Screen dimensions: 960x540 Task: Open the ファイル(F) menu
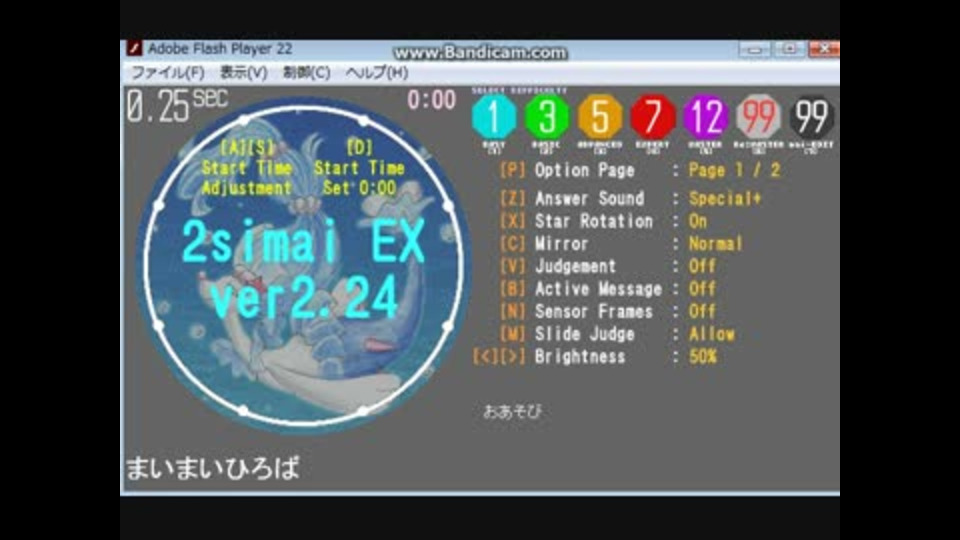pyautogui.click(x=168, y=73)
